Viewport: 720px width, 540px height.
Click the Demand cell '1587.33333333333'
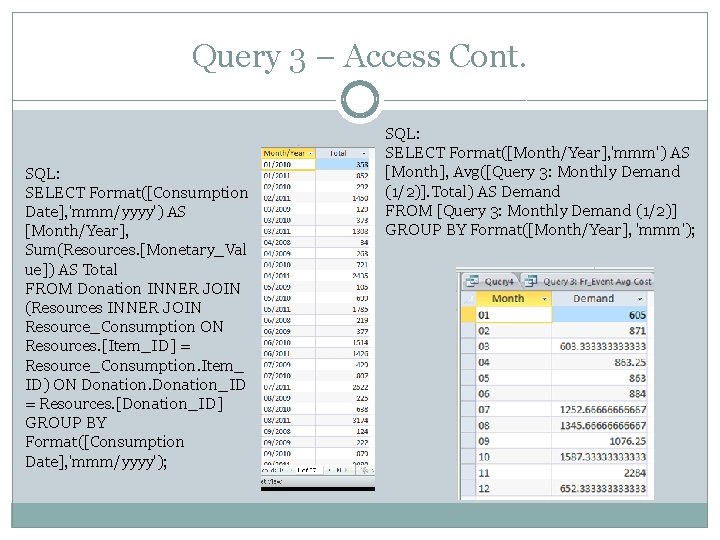(599, 457)
